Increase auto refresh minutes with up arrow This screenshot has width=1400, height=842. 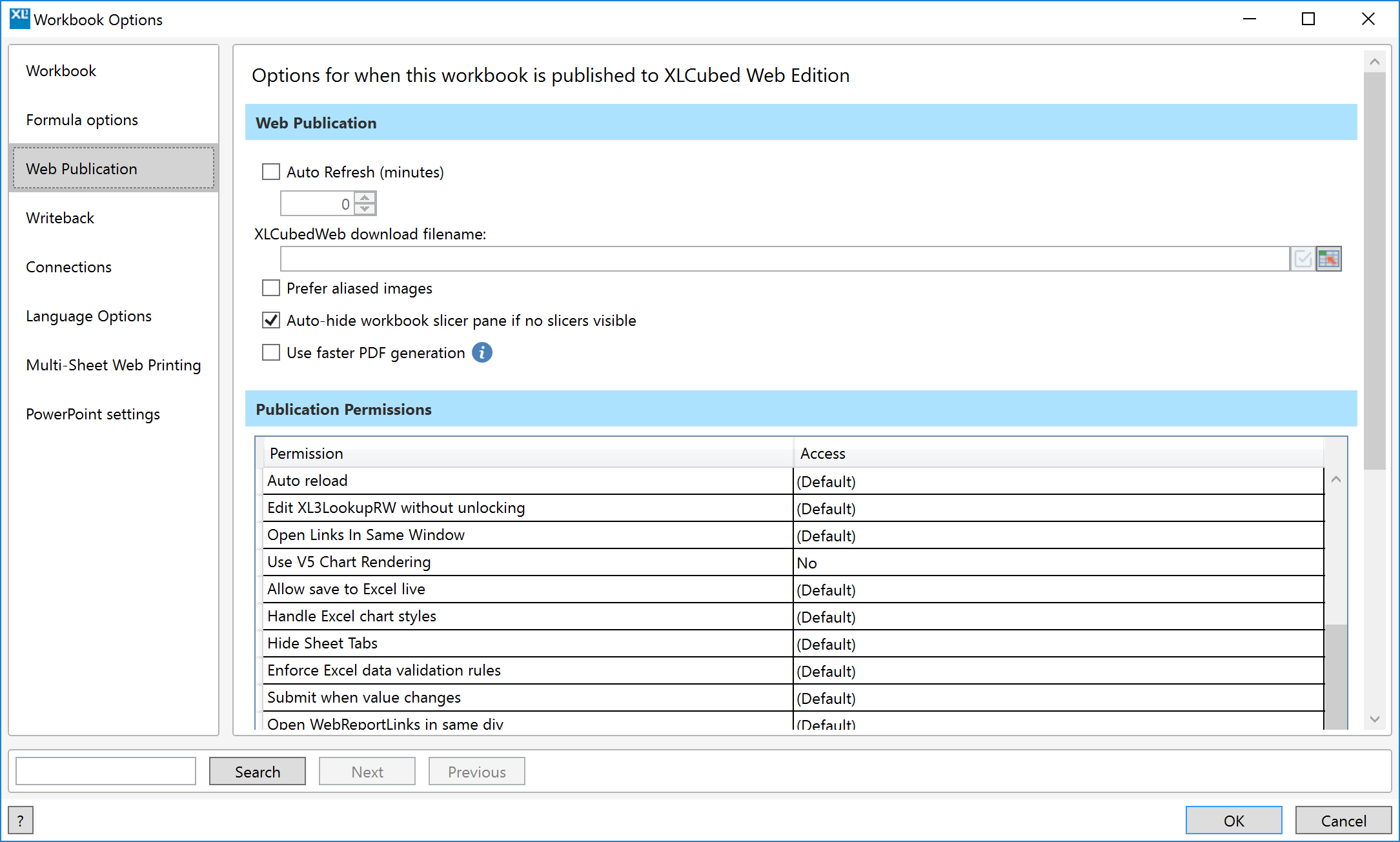365,198
